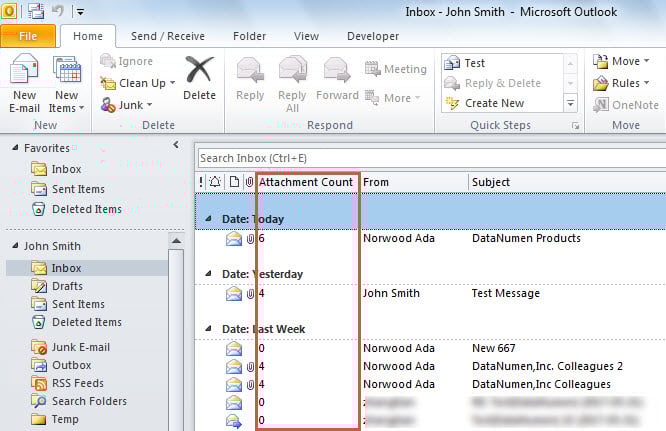This screenshot has width=666, height=431.
Task: Sort by Attachment Count column header
Action: pyautogui.click(x=305, y=182)
